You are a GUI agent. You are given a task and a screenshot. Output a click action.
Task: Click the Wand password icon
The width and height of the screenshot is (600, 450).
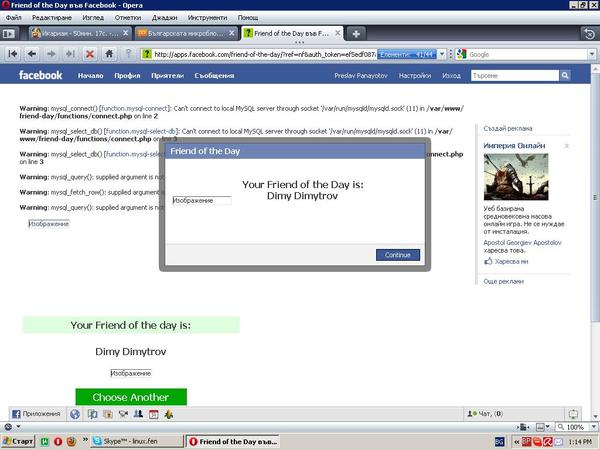point(129,54)
